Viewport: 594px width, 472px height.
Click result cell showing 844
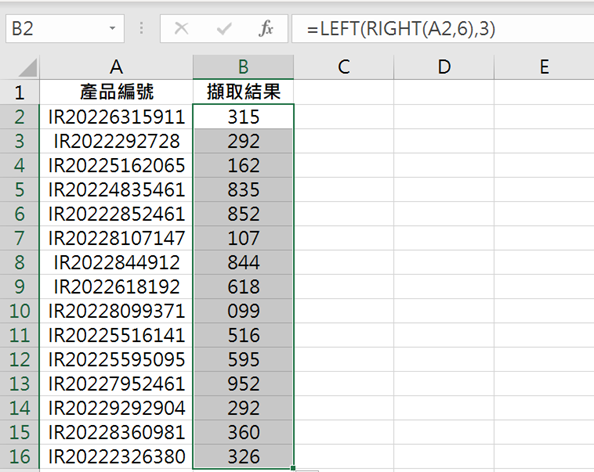pos(243,262)
